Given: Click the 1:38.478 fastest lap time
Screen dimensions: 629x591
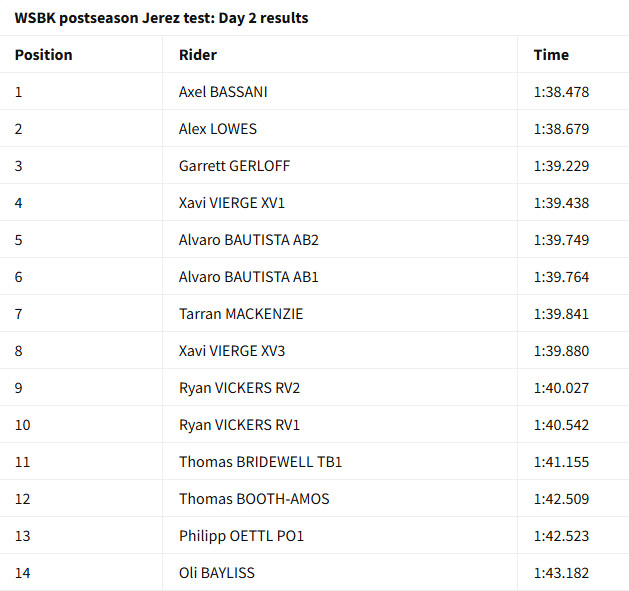Looking at the screenshot, I should pyautogui.click(x=561, y=92).
